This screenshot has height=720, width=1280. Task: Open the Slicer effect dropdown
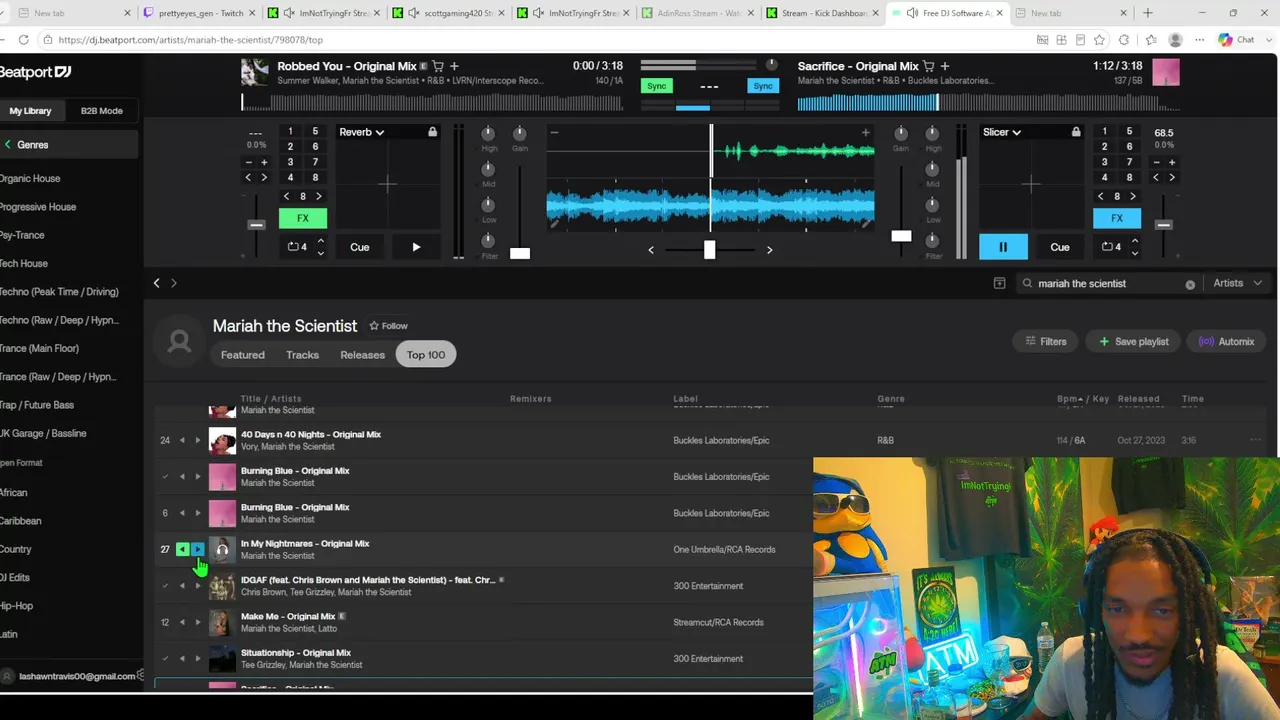[x=1001, y=132]
